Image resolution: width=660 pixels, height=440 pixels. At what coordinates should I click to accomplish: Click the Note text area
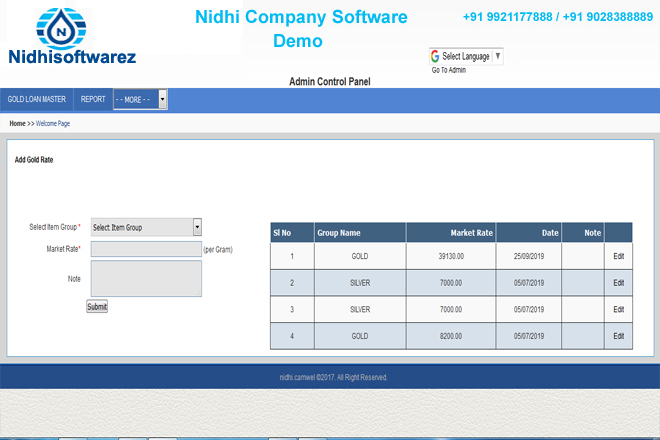(x=146, y=278)
